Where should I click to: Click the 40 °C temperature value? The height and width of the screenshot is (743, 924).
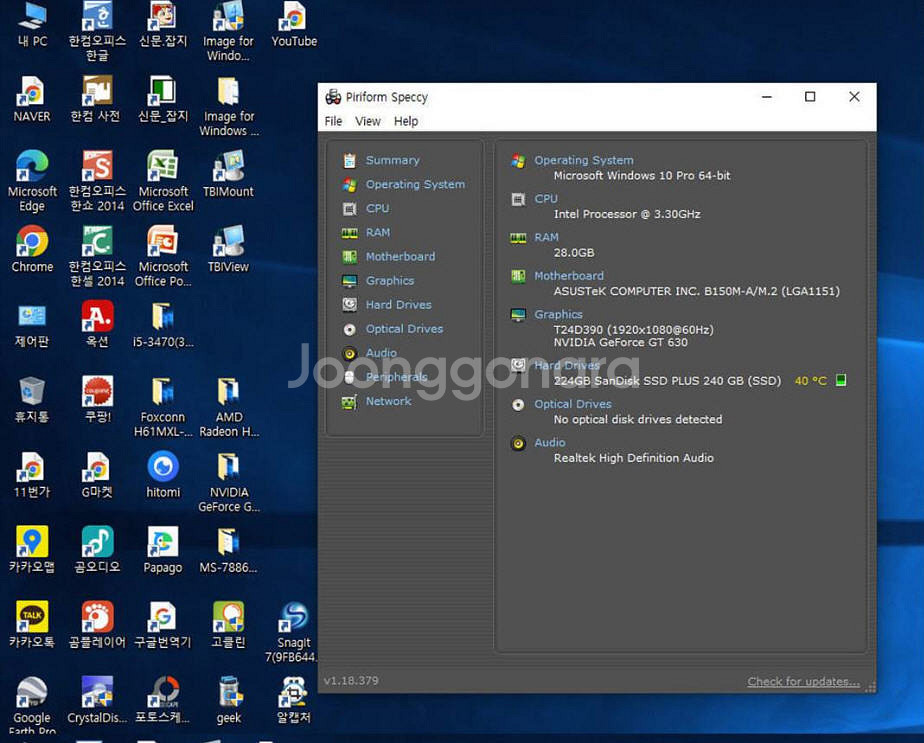tap(810, 381)
